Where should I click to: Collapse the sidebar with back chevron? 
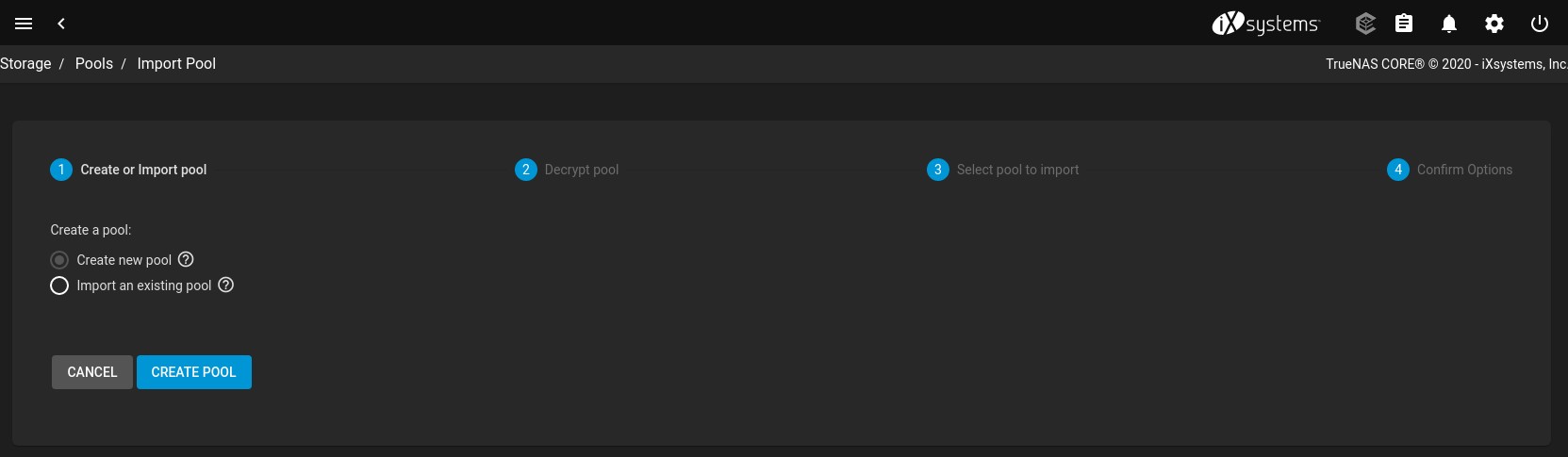tap(61, 24)
